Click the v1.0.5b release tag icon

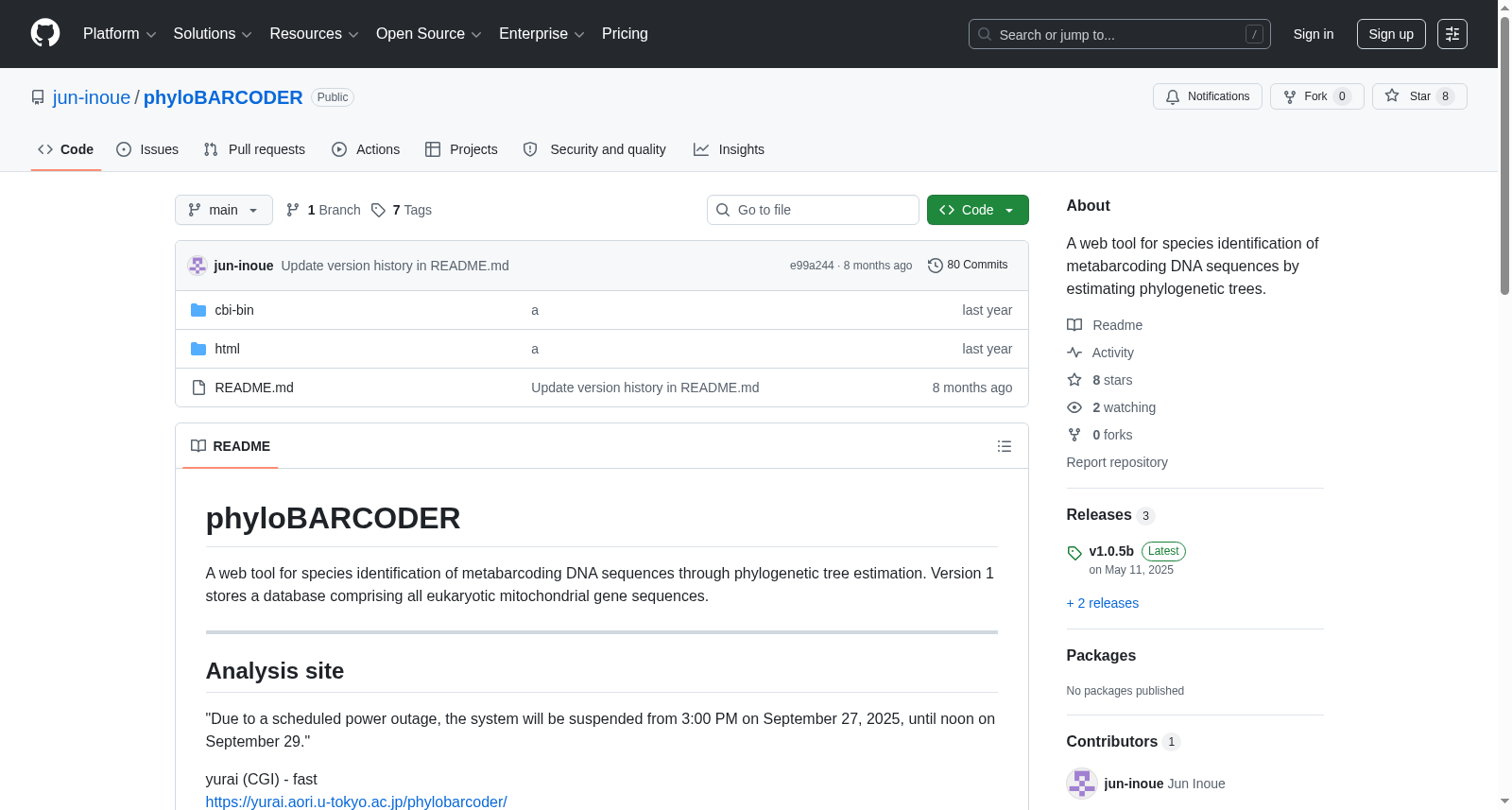[x=1074, y=553]
